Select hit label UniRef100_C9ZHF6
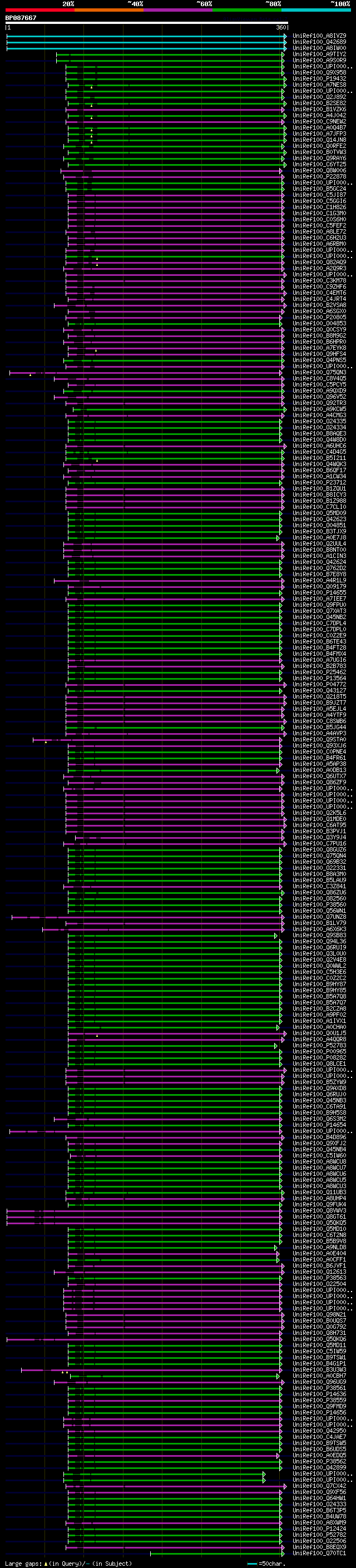 tap(319, 286)
